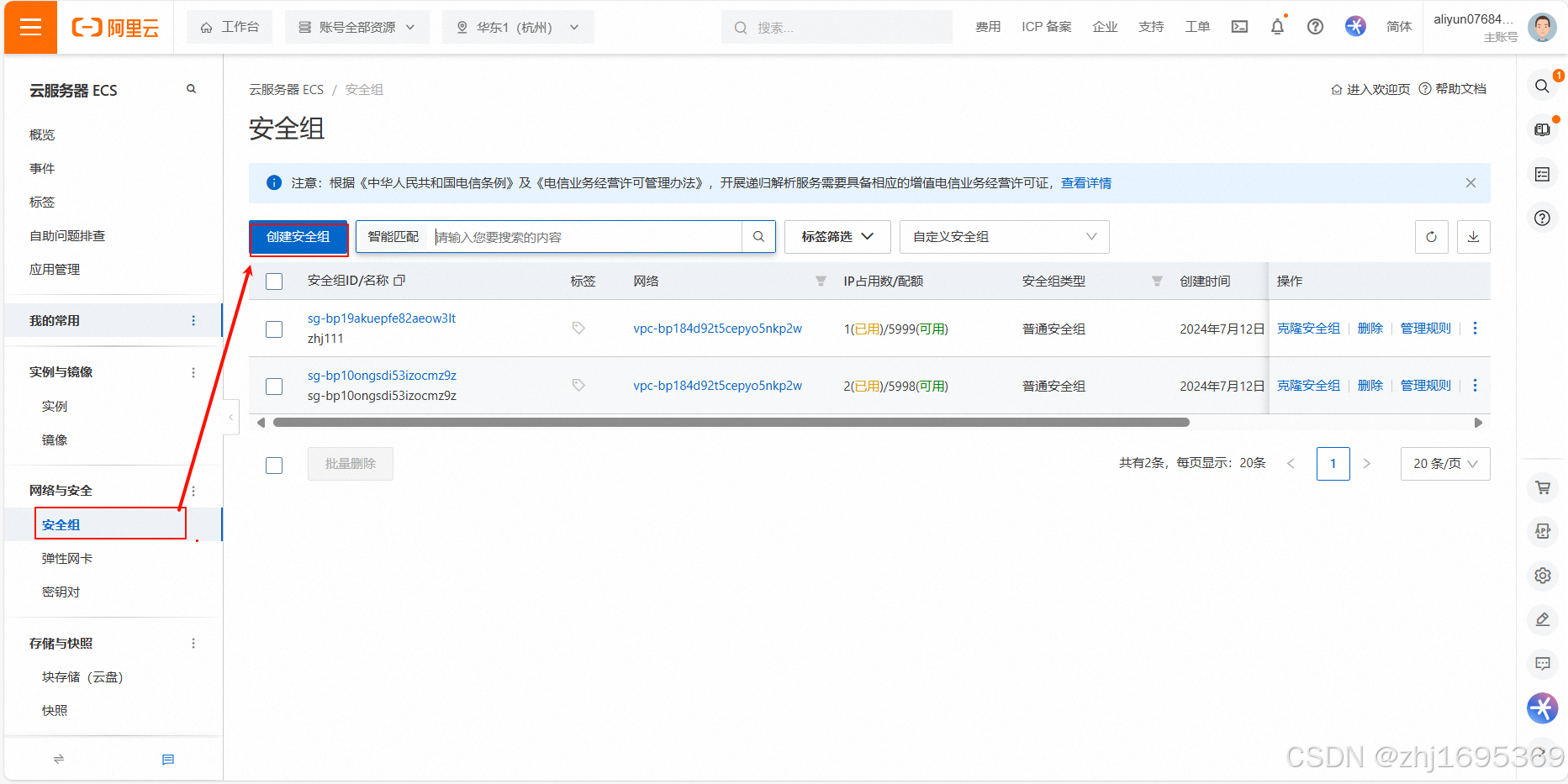Click the search magnifier in the security group search box
The width and height of the screenshot is (1568, 784).
[x=758, y=237]
